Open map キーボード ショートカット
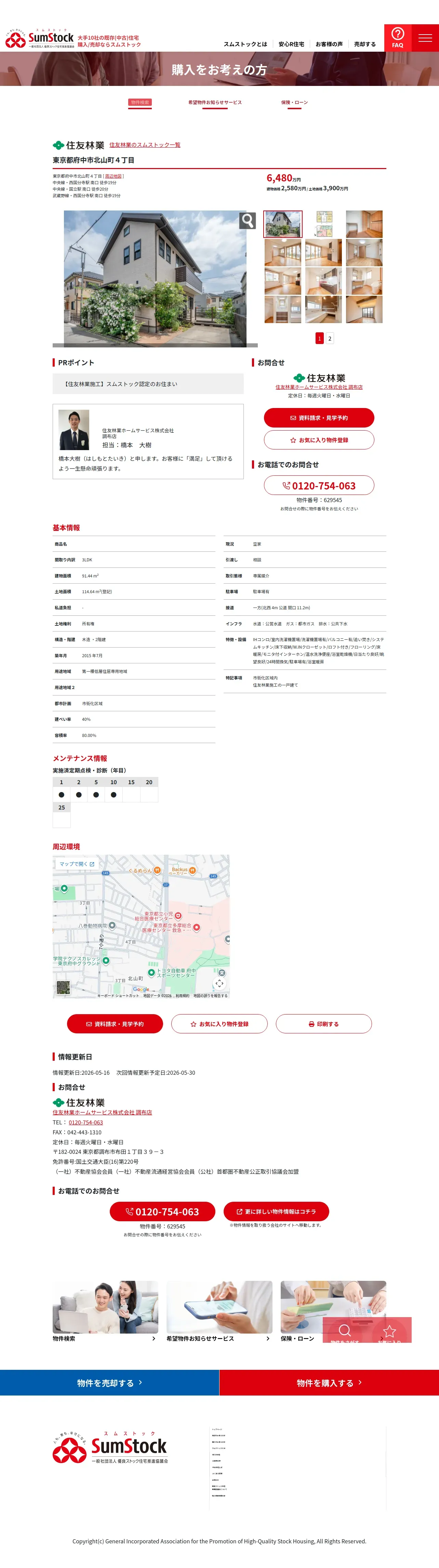This screenshot has width=439, height=1568. tap(118, 996)
